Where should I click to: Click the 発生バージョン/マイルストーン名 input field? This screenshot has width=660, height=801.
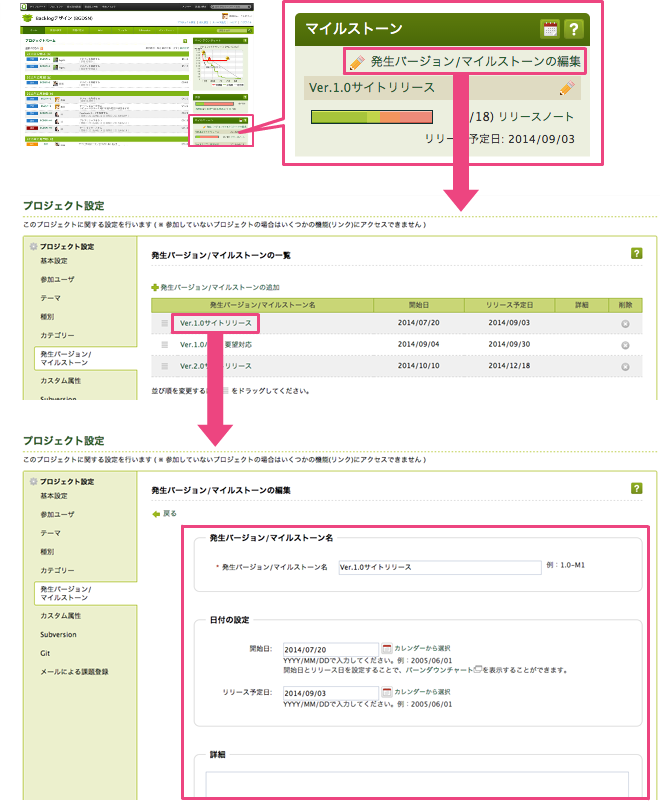tap(440, 568)
